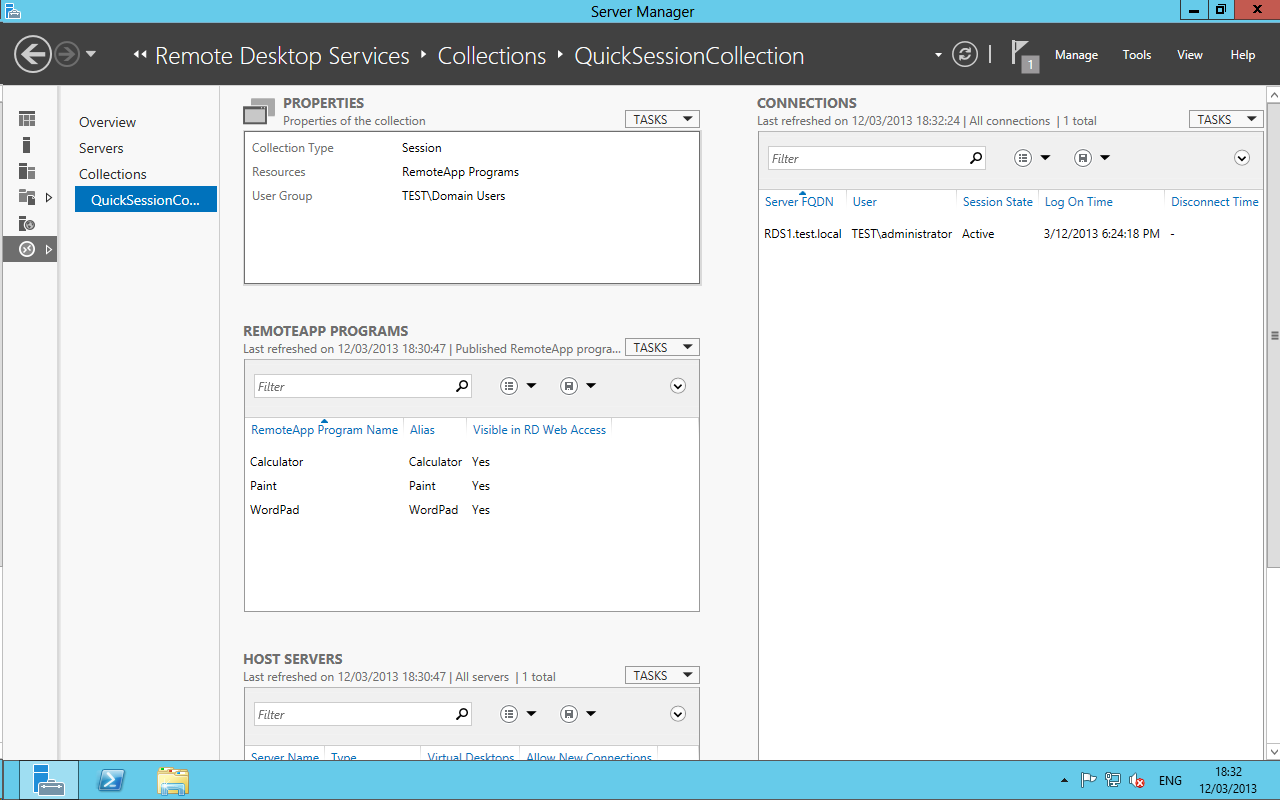
Task: Expand Connections filter criteria chevron
Action: pos(1242,158)
